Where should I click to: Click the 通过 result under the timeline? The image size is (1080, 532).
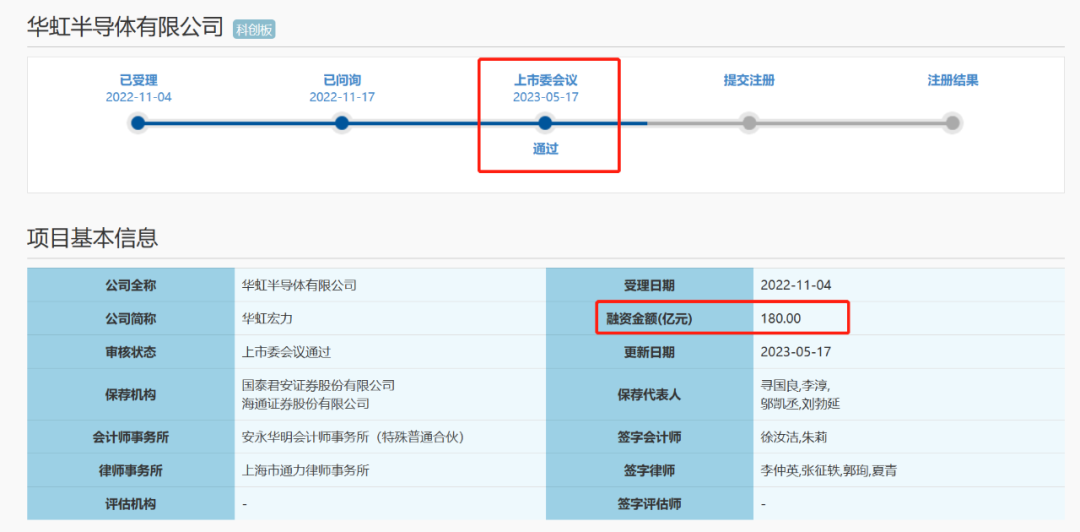point(546,149)
